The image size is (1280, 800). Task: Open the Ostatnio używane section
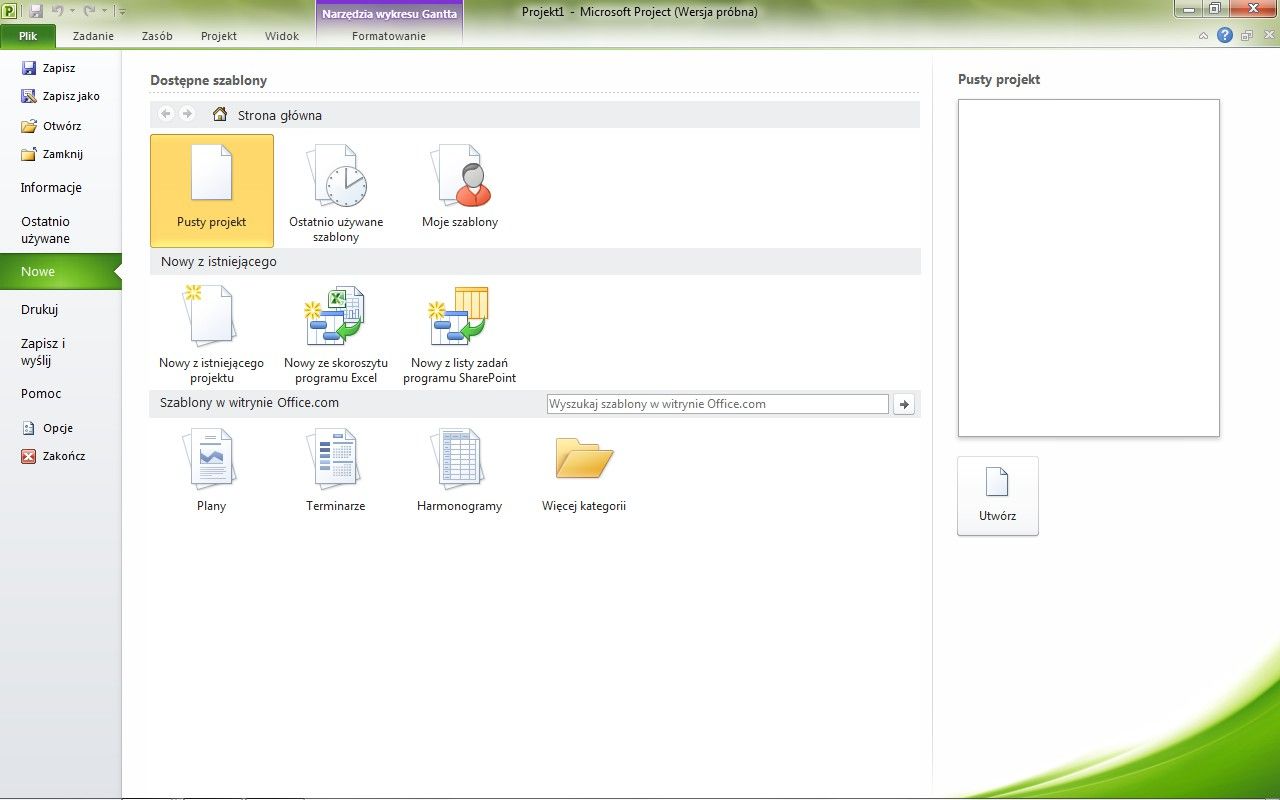pyautogui.click(x=46, y=230)
